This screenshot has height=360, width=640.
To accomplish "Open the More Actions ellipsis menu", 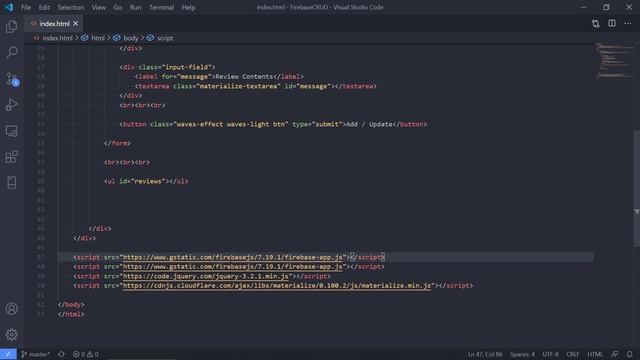I will coord(627,24).
